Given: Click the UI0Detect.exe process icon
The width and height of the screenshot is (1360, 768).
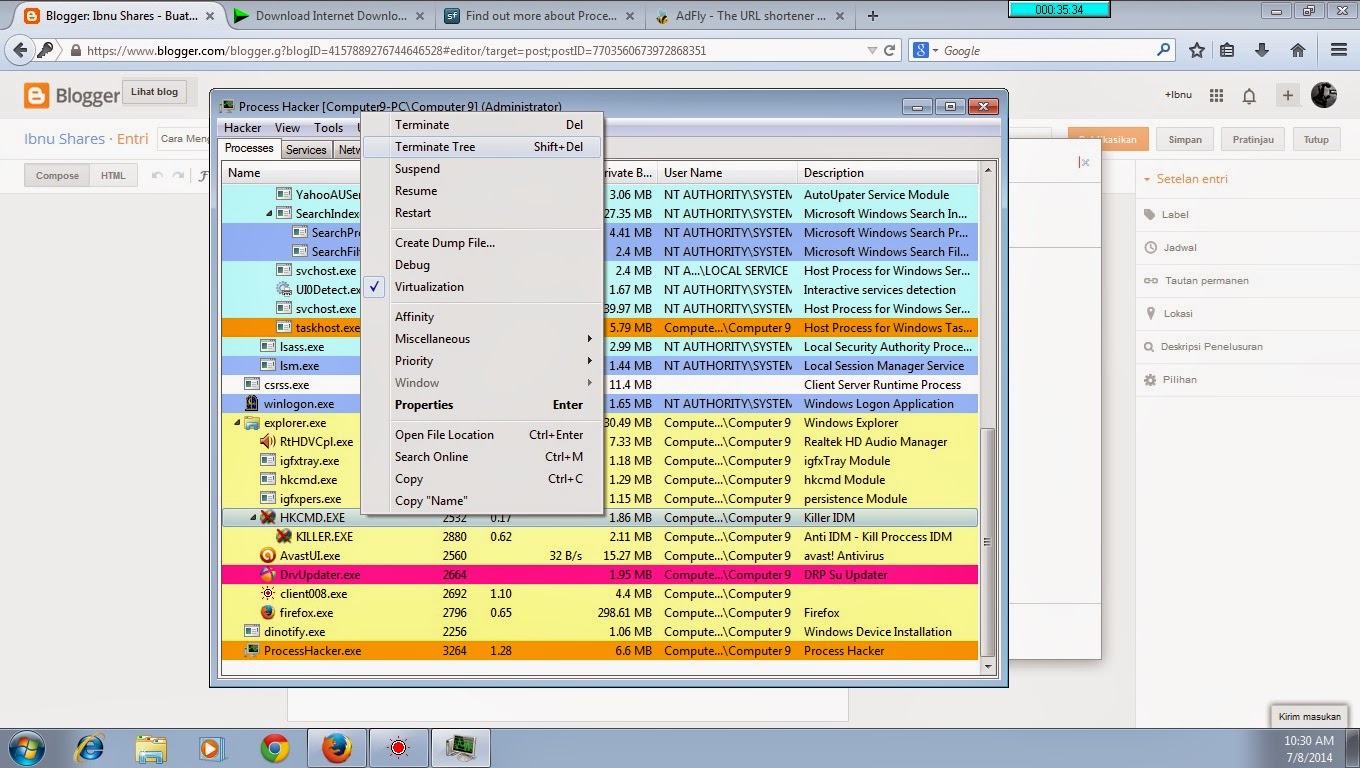Looking at the screenshot, I should coord(284,290).
